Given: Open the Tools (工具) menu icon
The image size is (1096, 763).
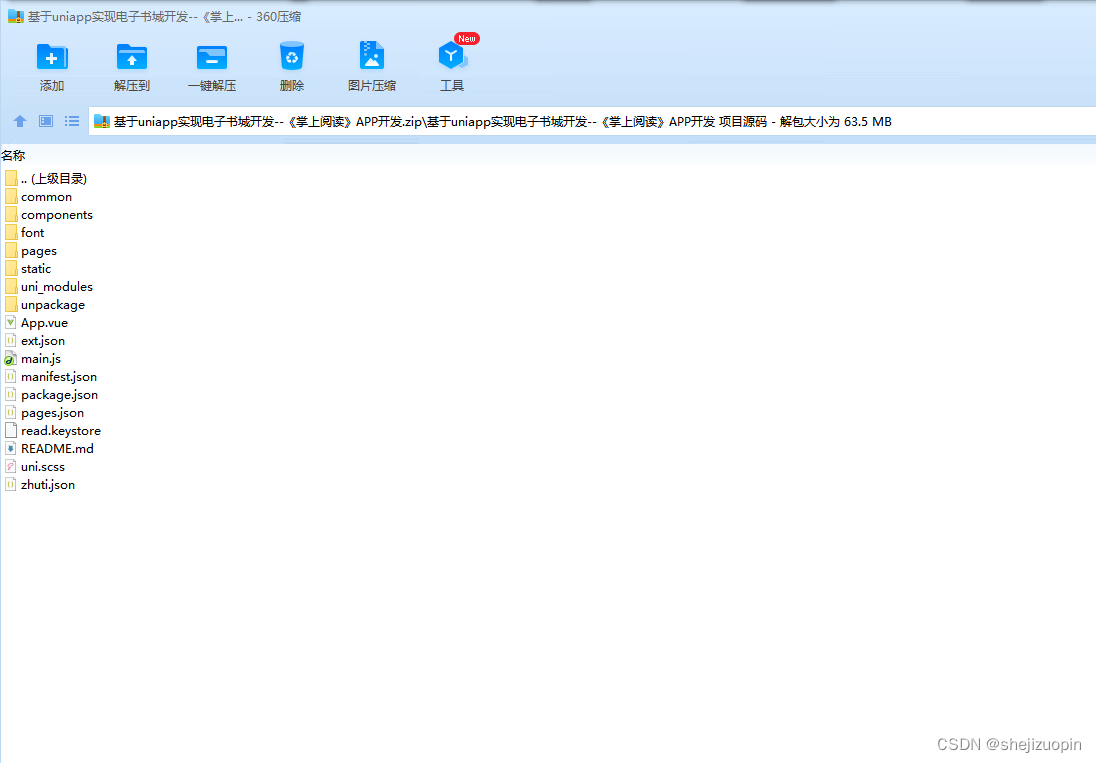Looking at the screenshot, I should pos(452,56).
